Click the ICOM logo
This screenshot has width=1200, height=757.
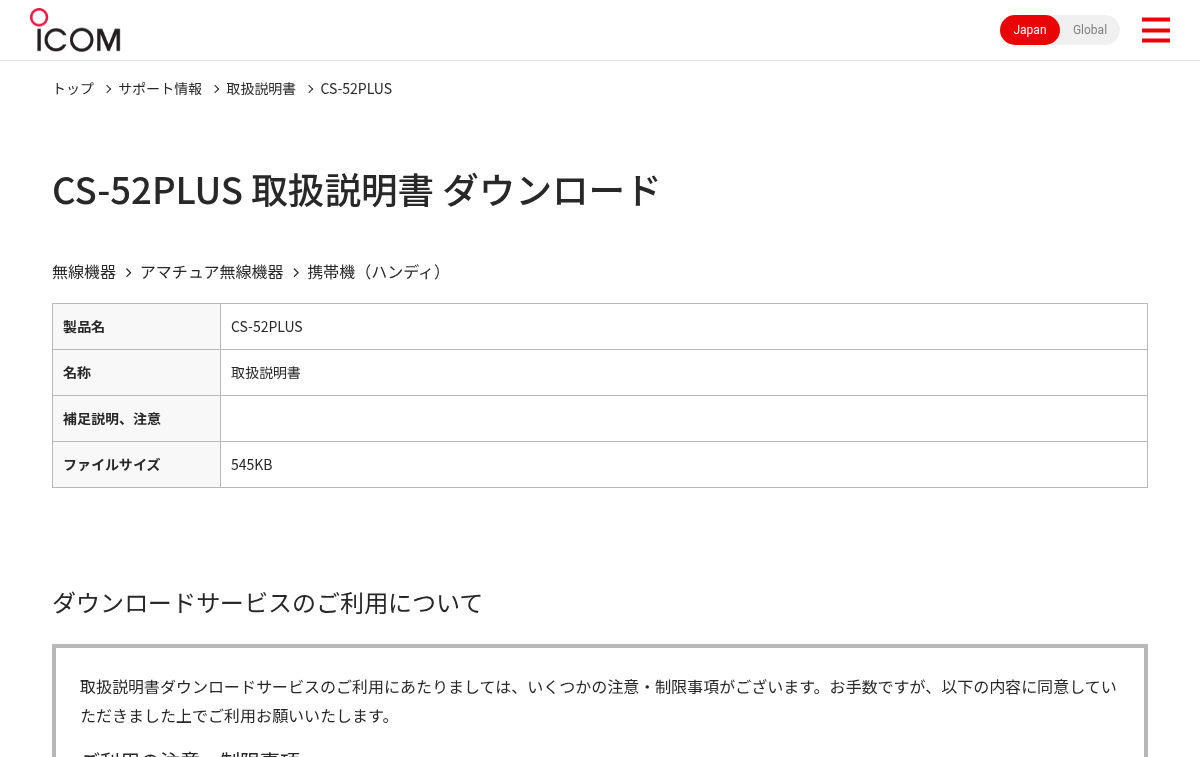[x=75, y=30]
